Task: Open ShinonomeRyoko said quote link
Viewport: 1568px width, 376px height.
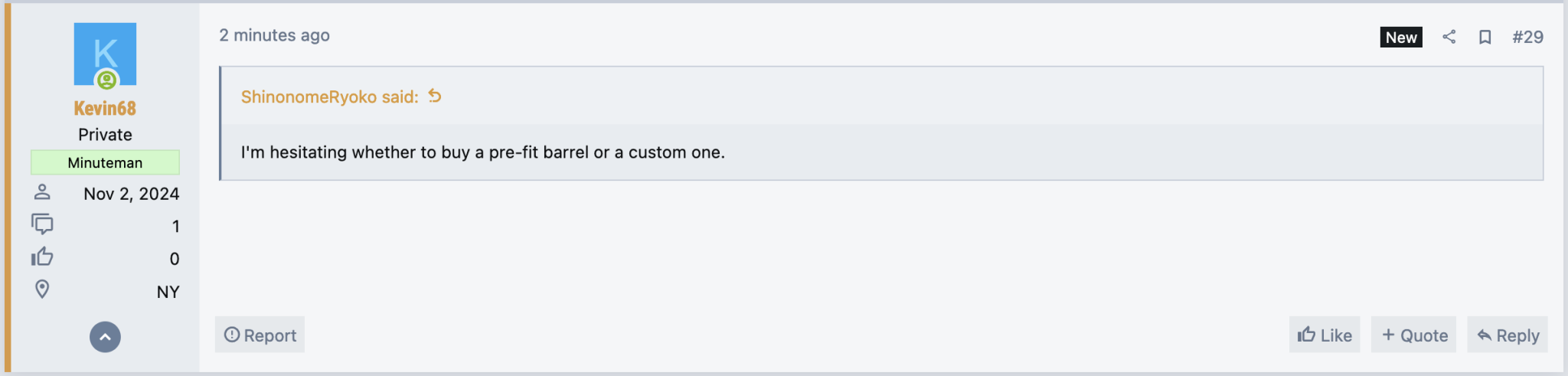Action: pyautogui.click(x=329, y=96)
